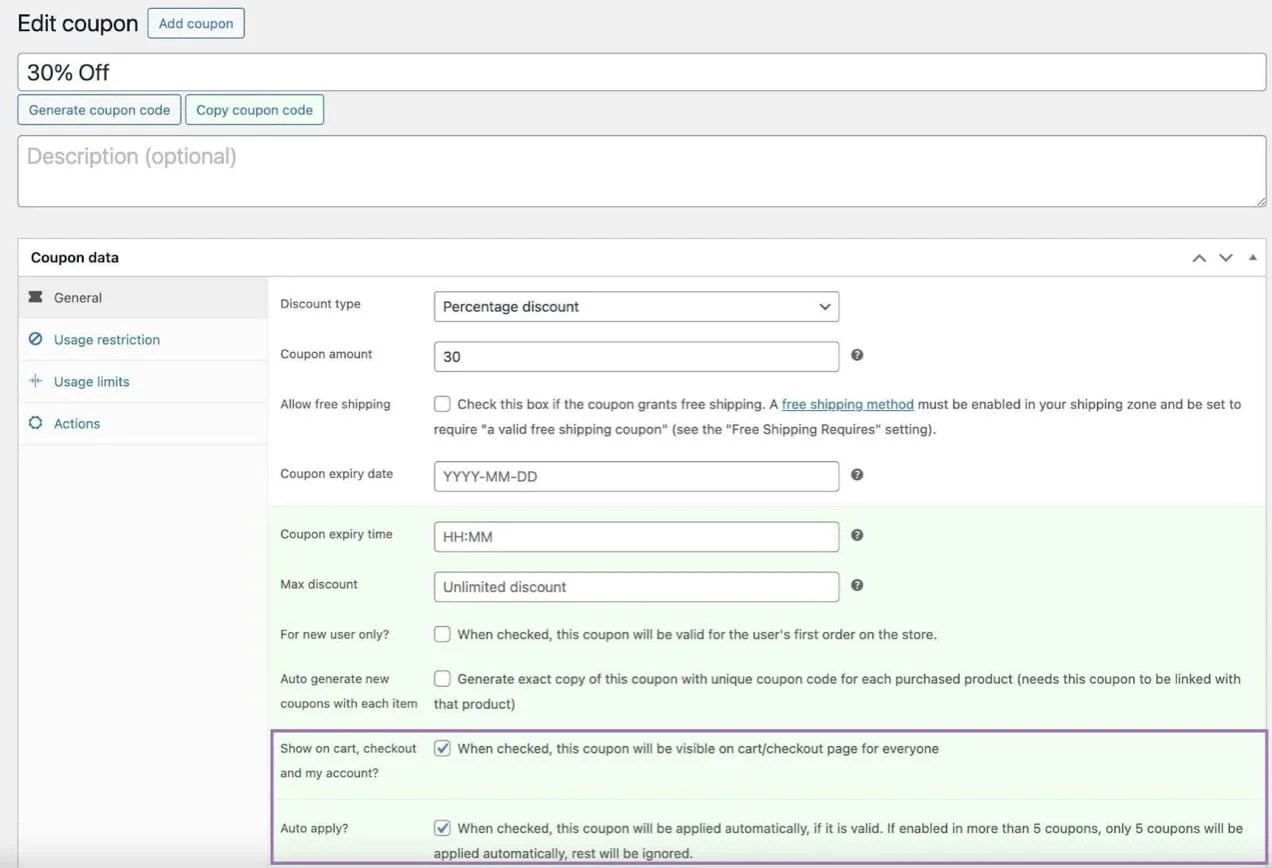Enable the Allow free shipping checkbox
1272x868 pixels.
click(442, 403)
